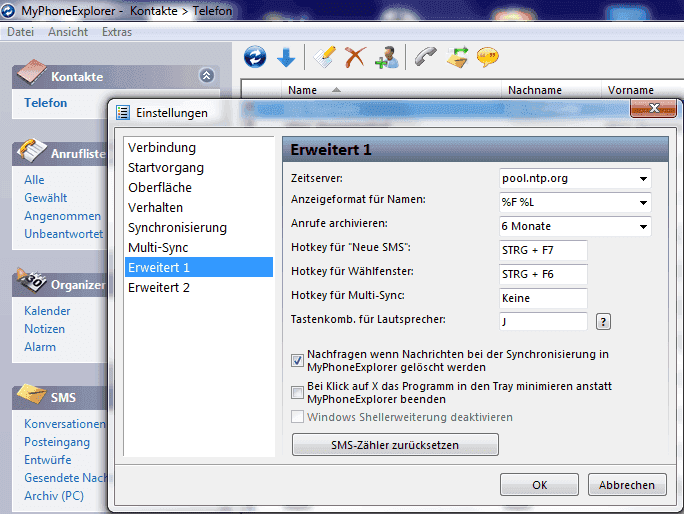
Task: Open SMS Archiv (PC)
Action: (x=54, y=496)
